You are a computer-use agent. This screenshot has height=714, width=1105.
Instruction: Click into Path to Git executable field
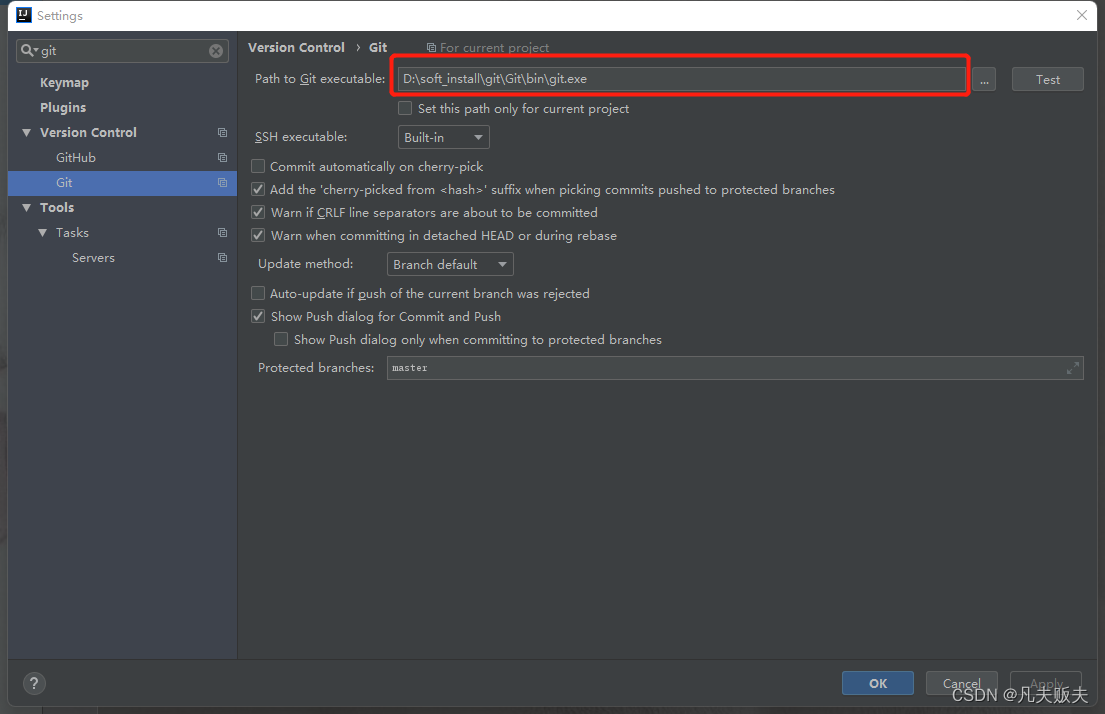click(x=681, y=79)
